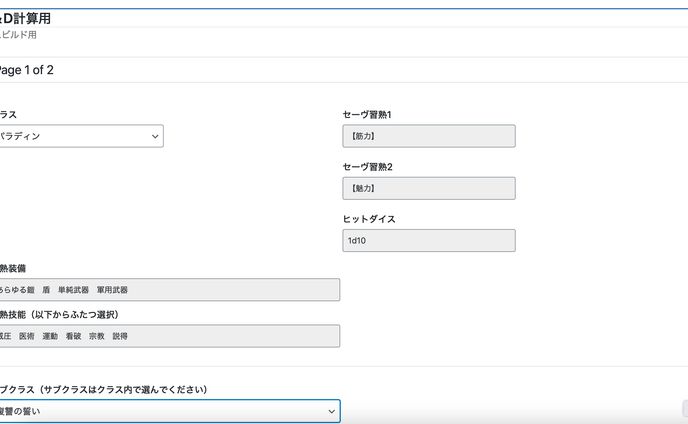The height and width of the screenshot is (424, 688).
Task: Click the ヒットダイス label
Action: 369,219
